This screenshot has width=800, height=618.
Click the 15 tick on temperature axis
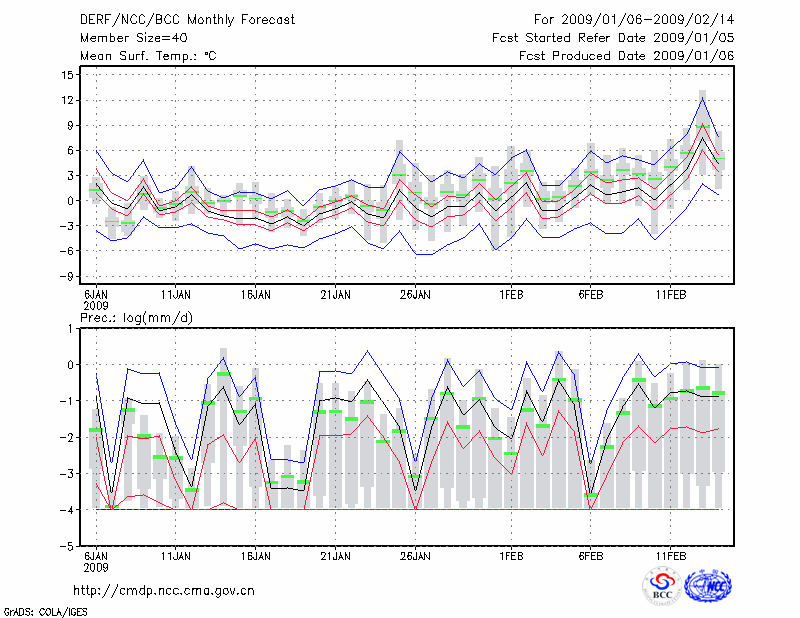click(65, 75)
